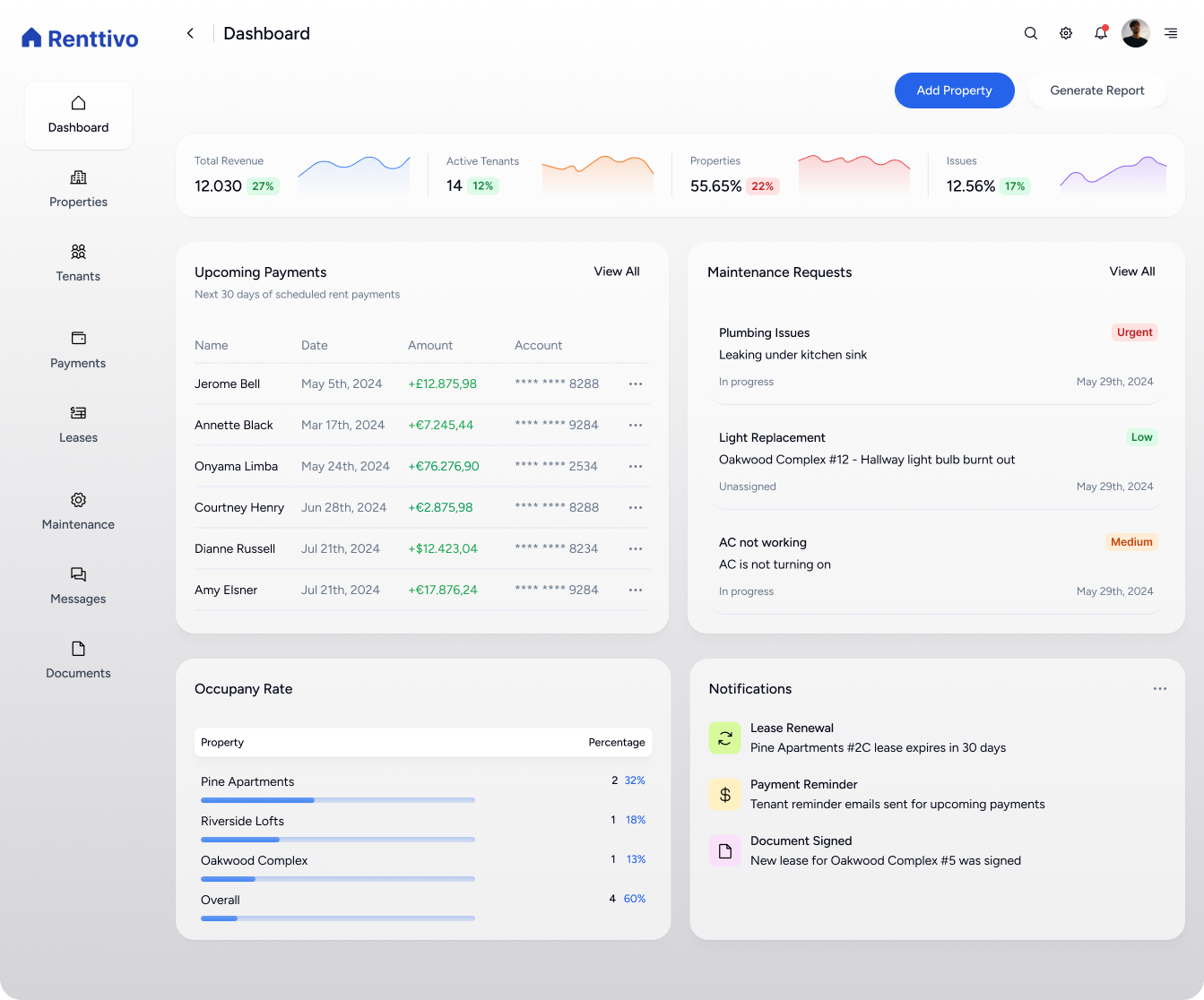Click the search magnifier icon

click(1031, 33)
